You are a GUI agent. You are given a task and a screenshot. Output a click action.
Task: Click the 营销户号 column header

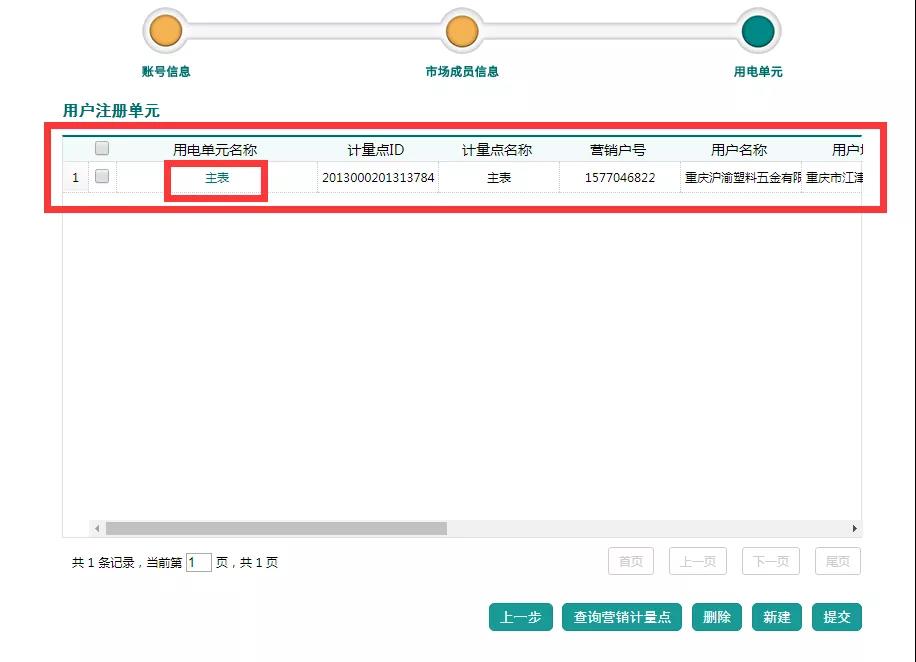618,150
